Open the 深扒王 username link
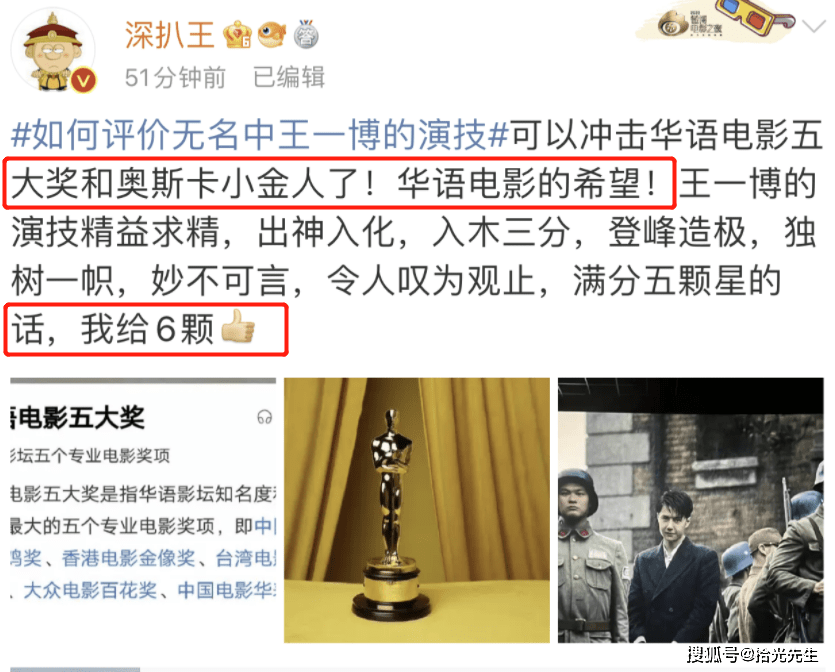835x672 pixels. pyautogui.click(x=169, y=35)
